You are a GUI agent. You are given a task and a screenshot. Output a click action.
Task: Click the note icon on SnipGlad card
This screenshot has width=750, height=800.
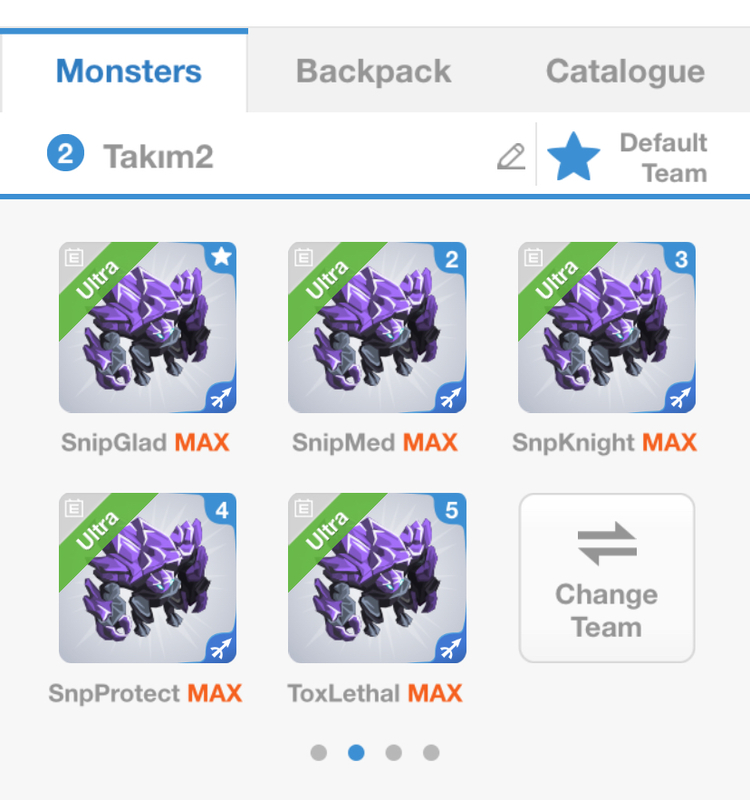[74, 257]
